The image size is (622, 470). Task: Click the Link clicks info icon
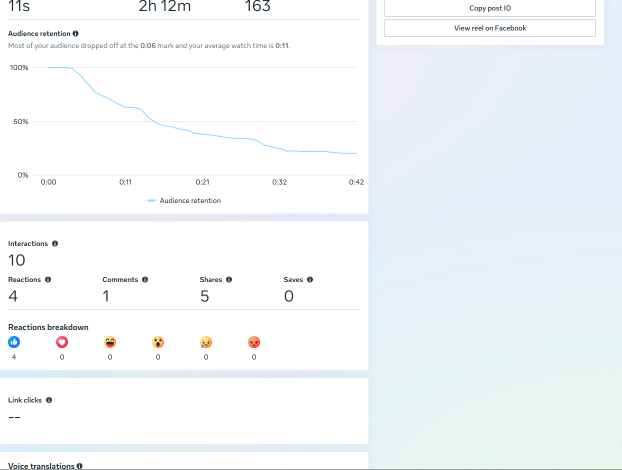[49, 400]
